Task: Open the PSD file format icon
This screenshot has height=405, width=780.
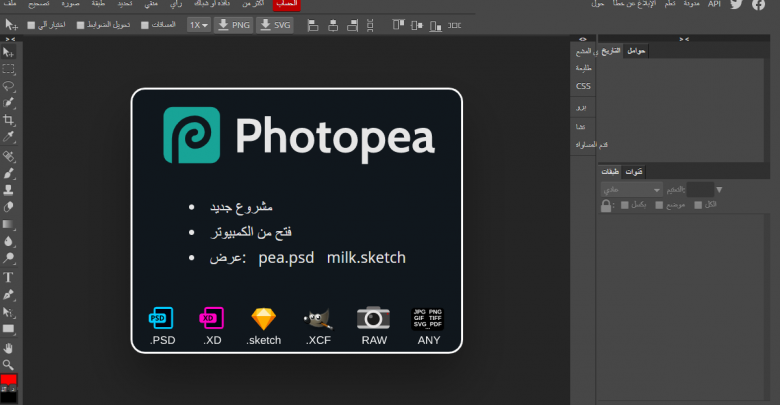Action: click(x=161, y=318)
